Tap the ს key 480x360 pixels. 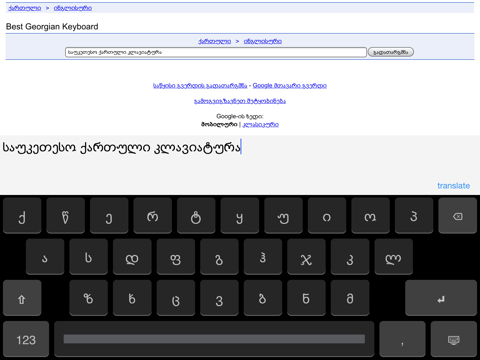88,257
